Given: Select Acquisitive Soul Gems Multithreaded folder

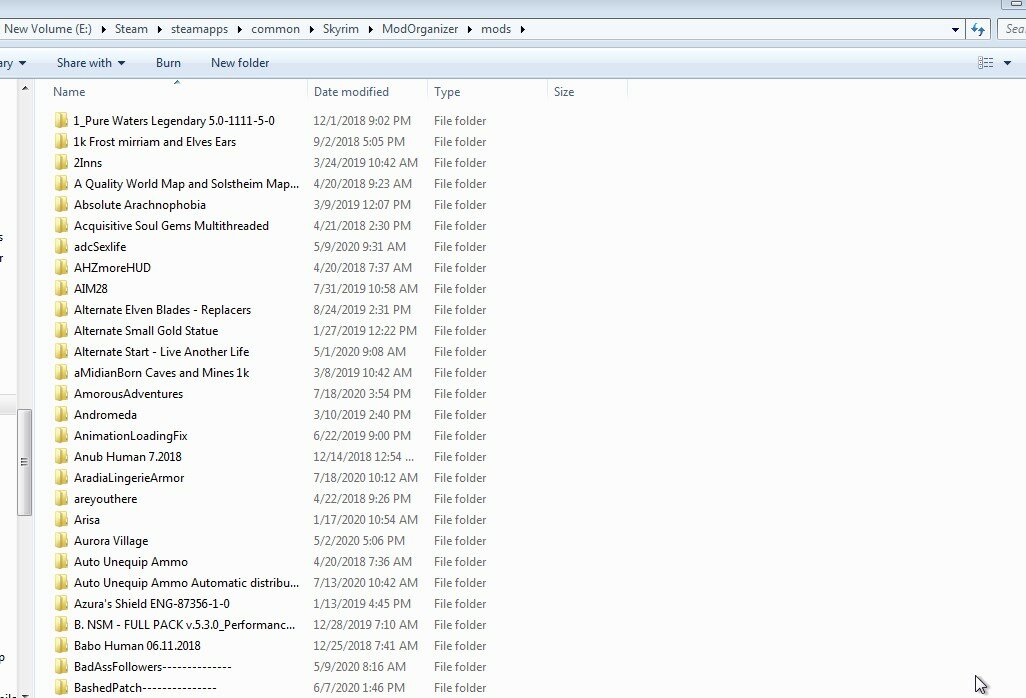Looking at the screenshot, I should coord(171,225).
